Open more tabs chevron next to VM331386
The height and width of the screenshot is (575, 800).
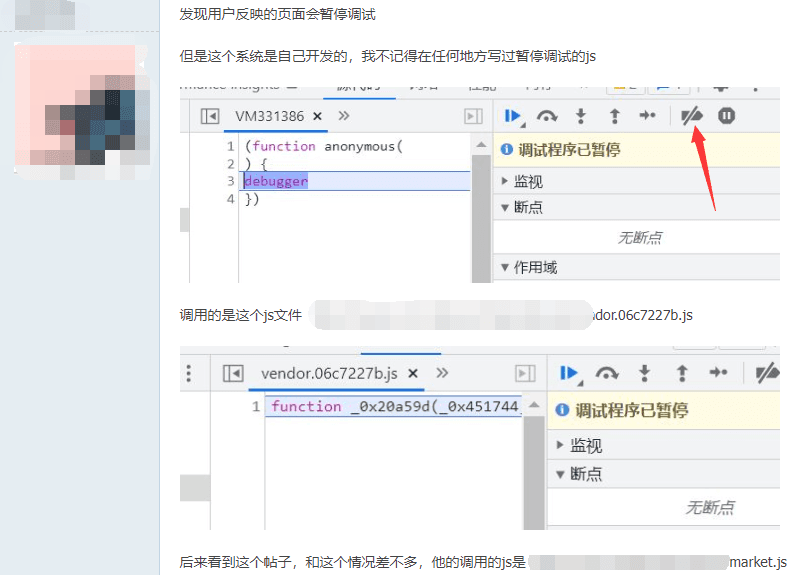tap(344, 116)
